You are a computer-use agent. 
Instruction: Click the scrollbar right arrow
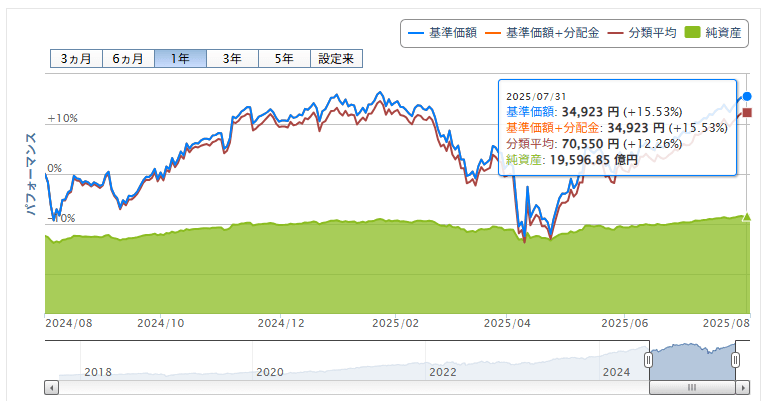pos(742,388)
